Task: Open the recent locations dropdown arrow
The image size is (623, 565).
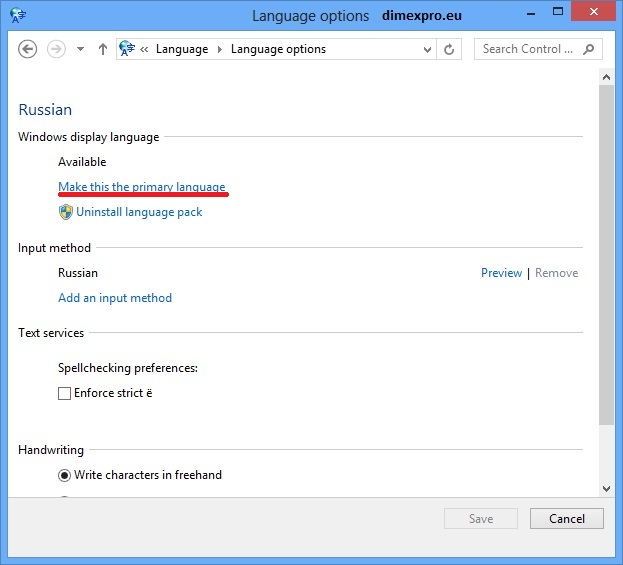Action: click(x=80, y=49)
